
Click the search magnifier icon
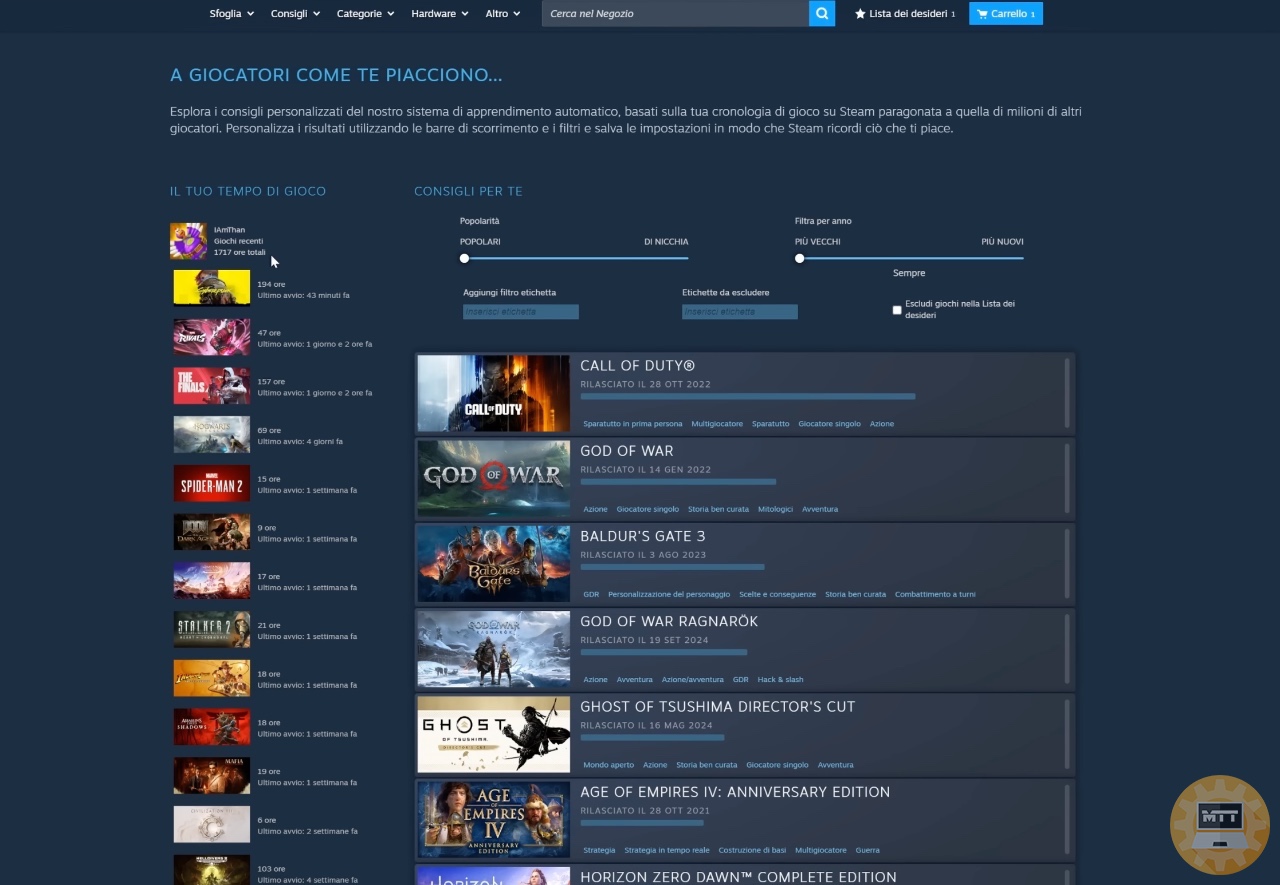point(821,13)
